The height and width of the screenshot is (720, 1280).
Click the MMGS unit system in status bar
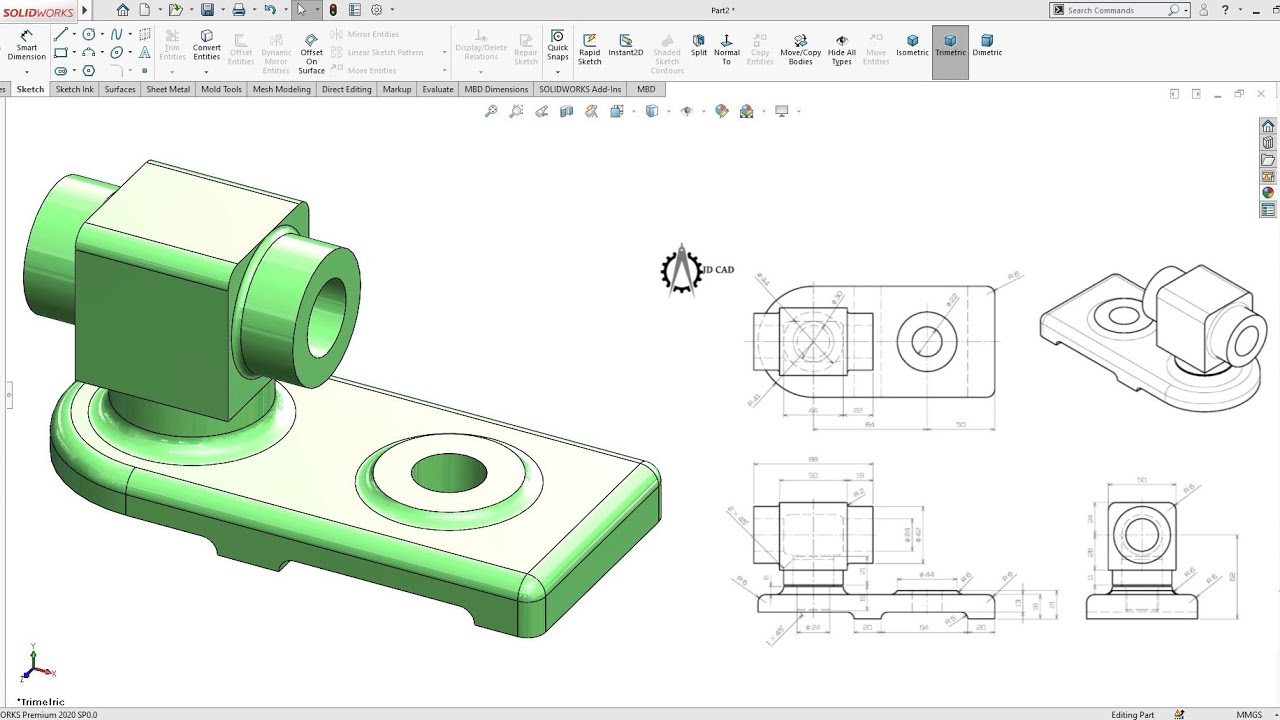(x=1249, y=715)
